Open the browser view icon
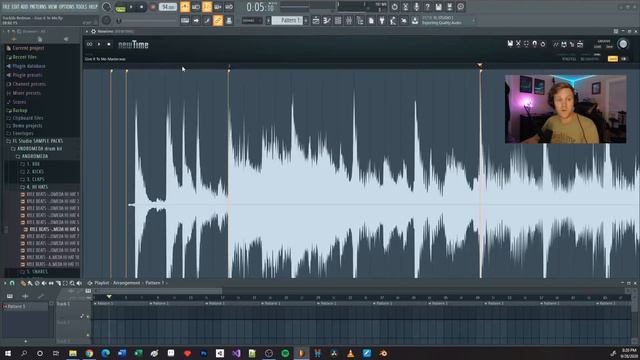640x360 pixels. coord(360,20)
